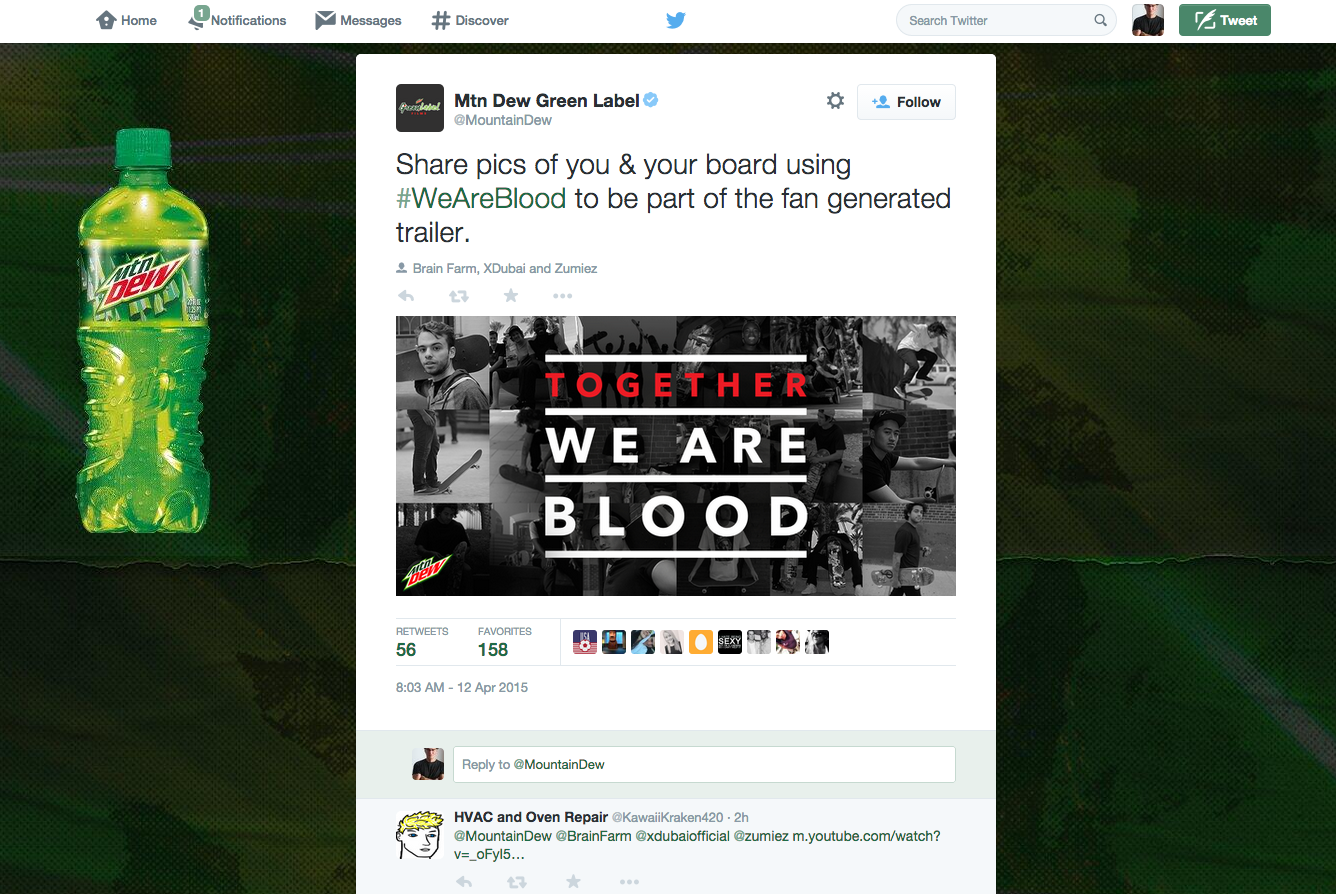Click the Search Twitter field
This screenshot has width=1336, height=894.
pos(1006,20)
